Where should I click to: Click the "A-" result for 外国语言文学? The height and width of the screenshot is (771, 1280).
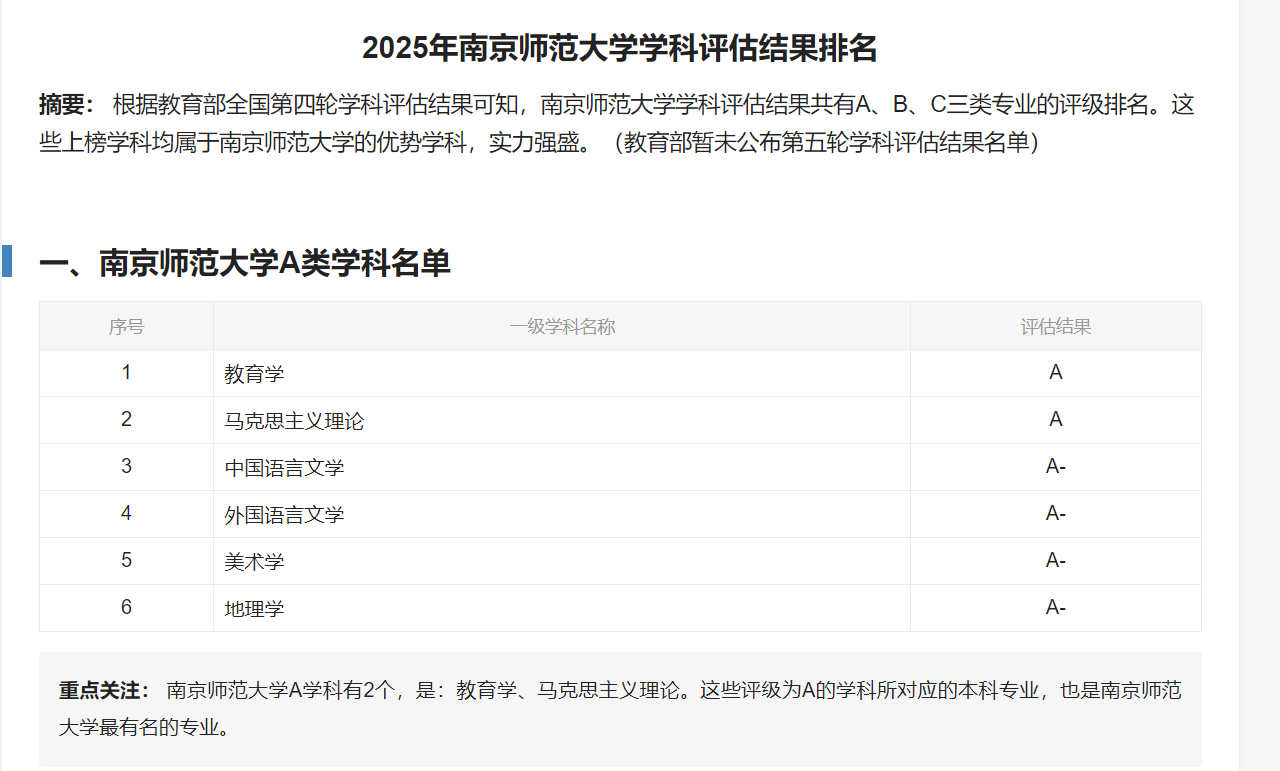pyautogui.click(x=1056, y=514)
